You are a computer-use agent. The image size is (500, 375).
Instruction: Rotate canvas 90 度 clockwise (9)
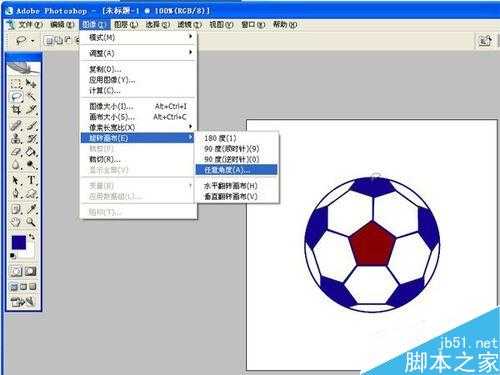[x=237, y=149]
